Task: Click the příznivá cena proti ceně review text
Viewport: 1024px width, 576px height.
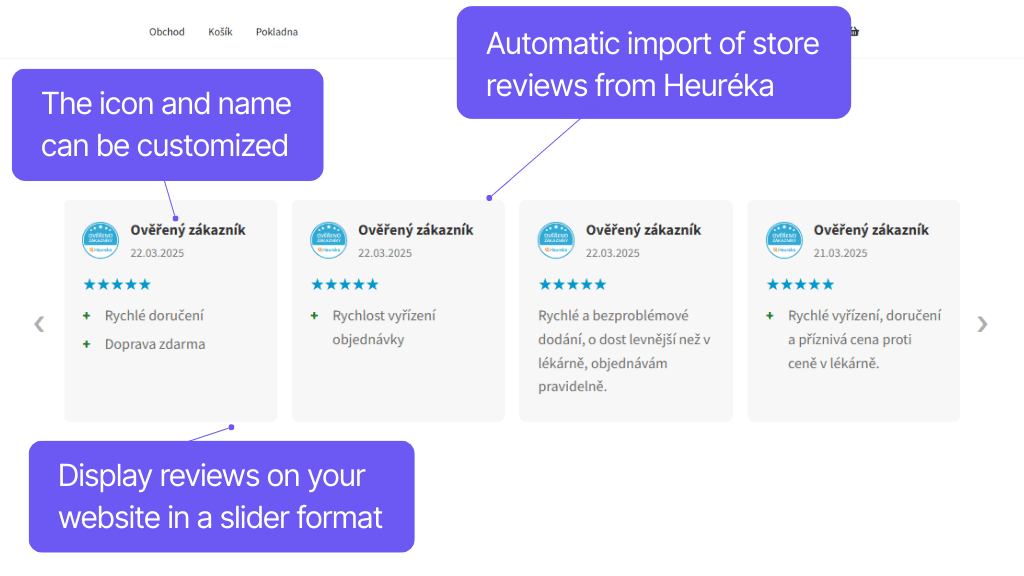Action: 865,340
